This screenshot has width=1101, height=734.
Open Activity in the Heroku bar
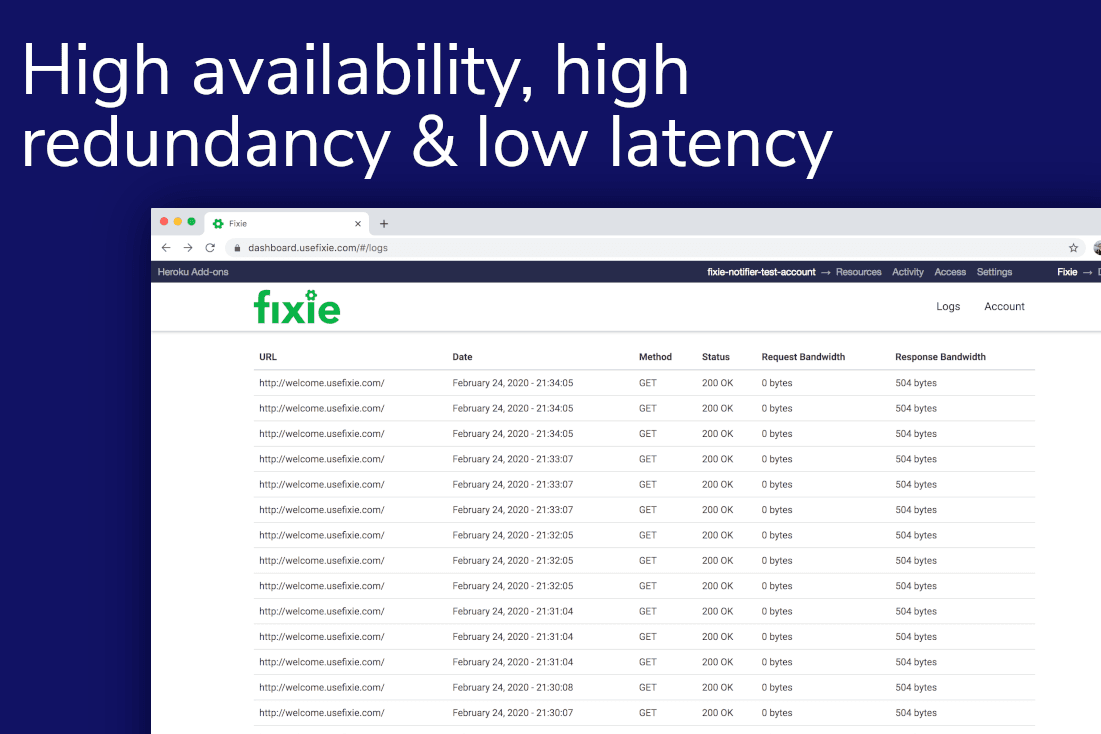(x=908, y=272)
